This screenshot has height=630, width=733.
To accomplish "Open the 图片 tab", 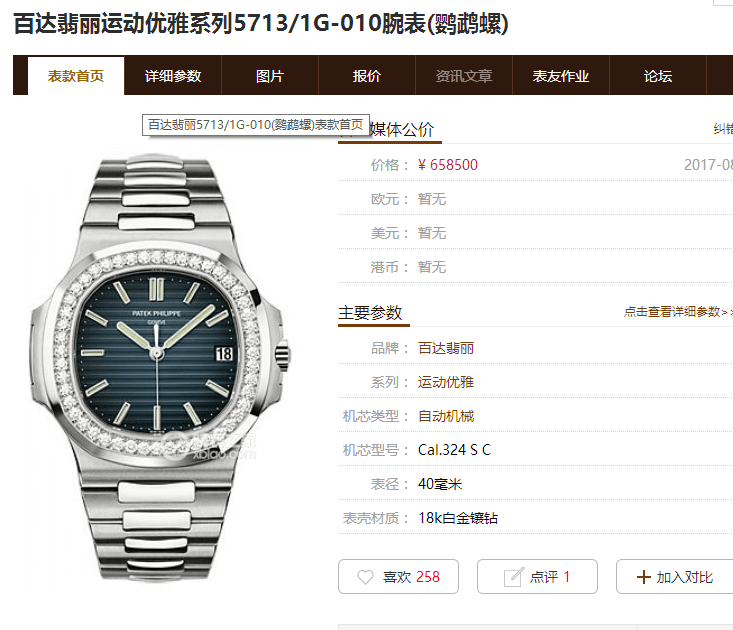I will (270, 76).
